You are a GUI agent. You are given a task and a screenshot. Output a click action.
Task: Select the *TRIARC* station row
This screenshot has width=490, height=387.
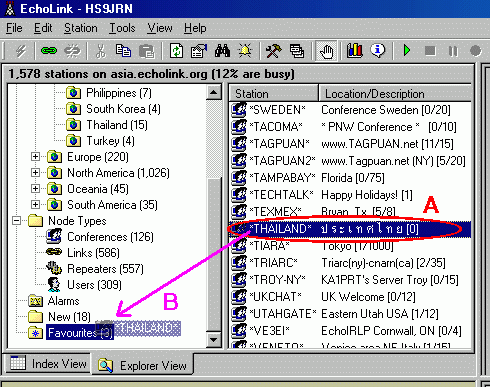pyautogui.click(x=350, y=263)
